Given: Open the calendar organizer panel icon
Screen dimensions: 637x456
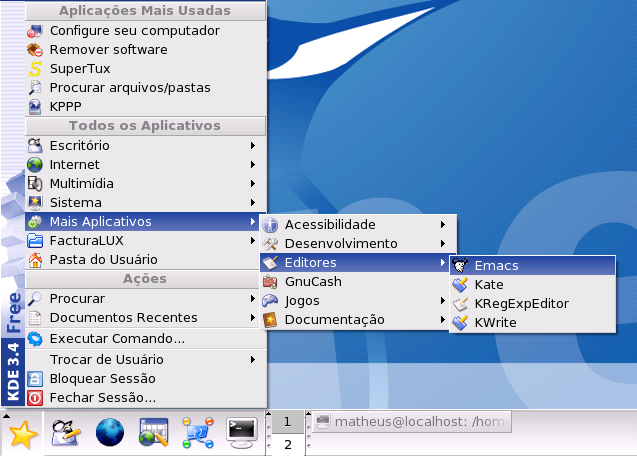Looking at the screenshot, I should [x=154, y=432].
